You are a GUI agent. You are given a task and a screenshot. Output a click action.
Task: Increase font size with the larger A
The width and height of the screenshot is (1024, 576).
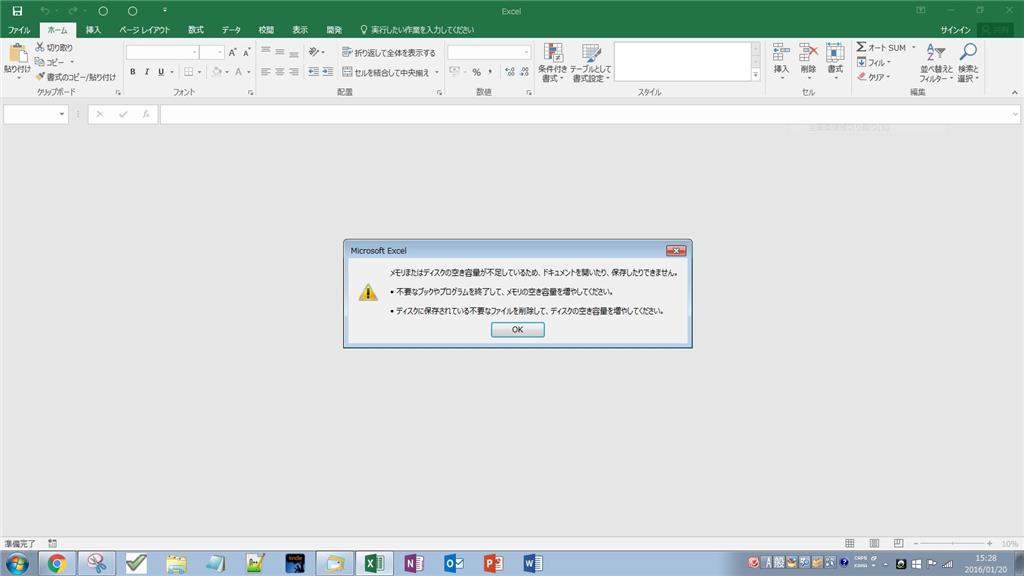(x=232, y=52)
